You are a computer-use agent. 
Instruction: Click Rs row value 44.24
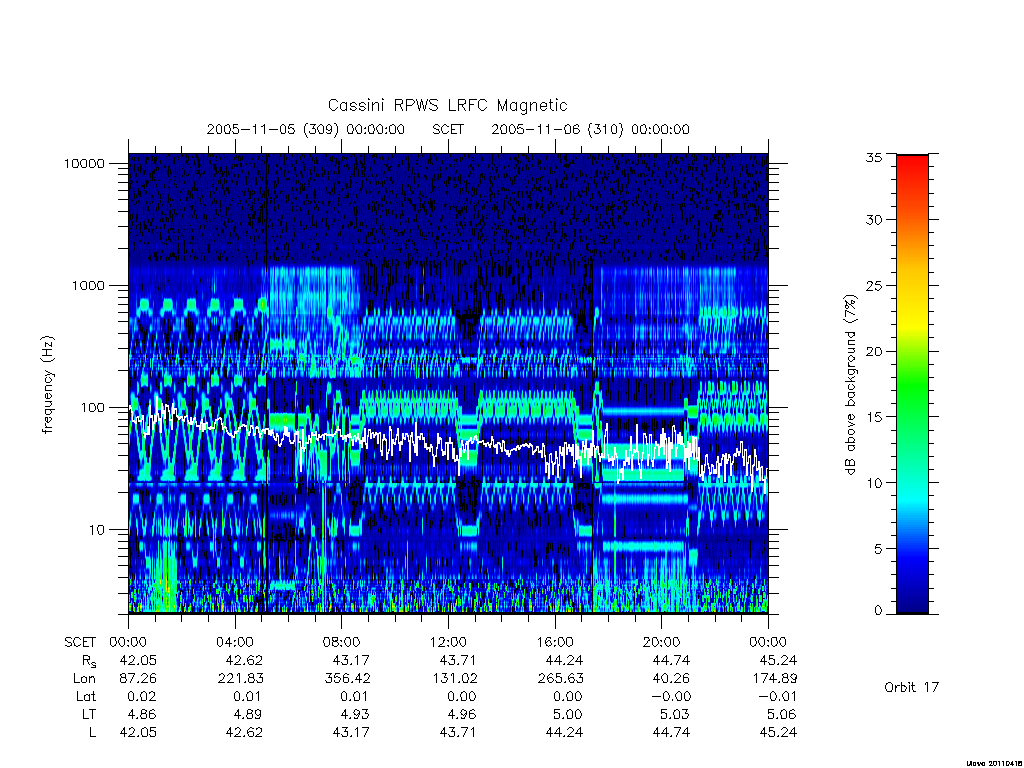tap(564, 661)
